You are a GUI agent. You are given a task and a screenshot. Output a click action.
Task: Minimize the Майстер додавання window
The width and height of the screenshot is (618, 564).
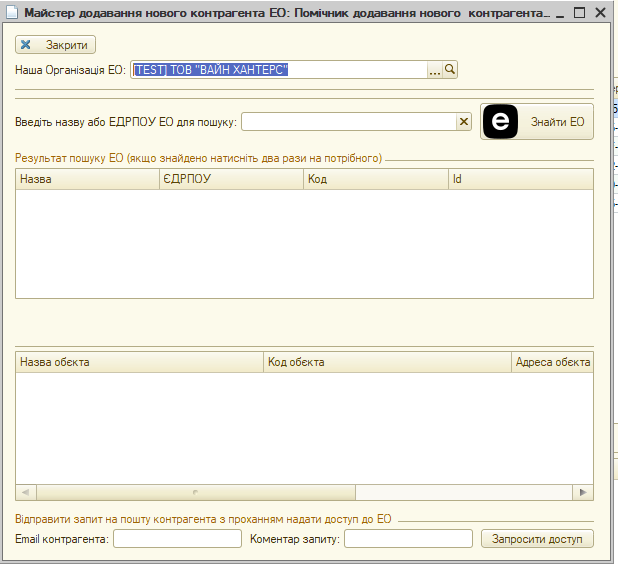(560, 13)
